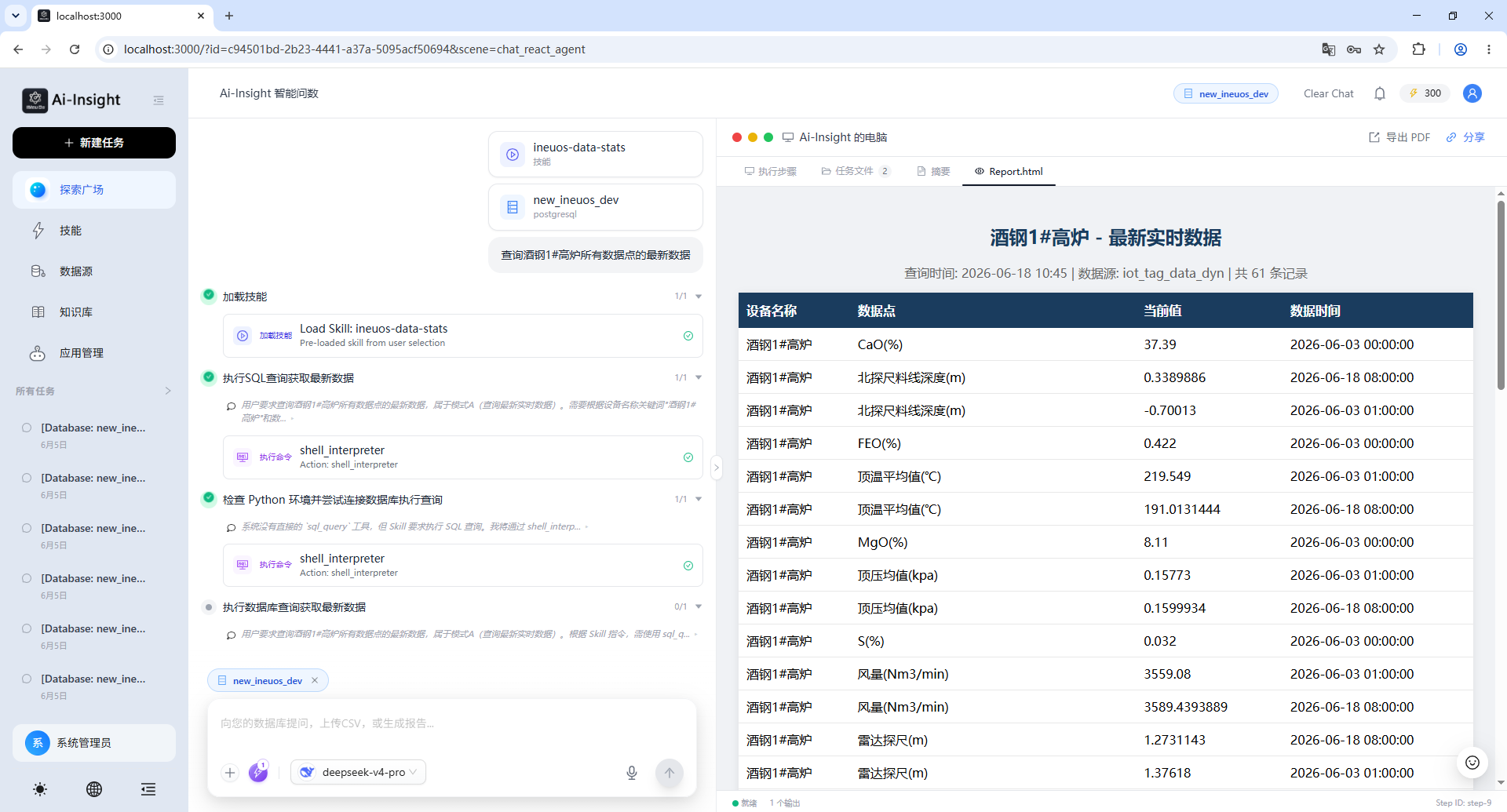Screen dimensions: 1507x812
Task: Open the 技能 lightning icon entry
Action: [x=38, y=231]
